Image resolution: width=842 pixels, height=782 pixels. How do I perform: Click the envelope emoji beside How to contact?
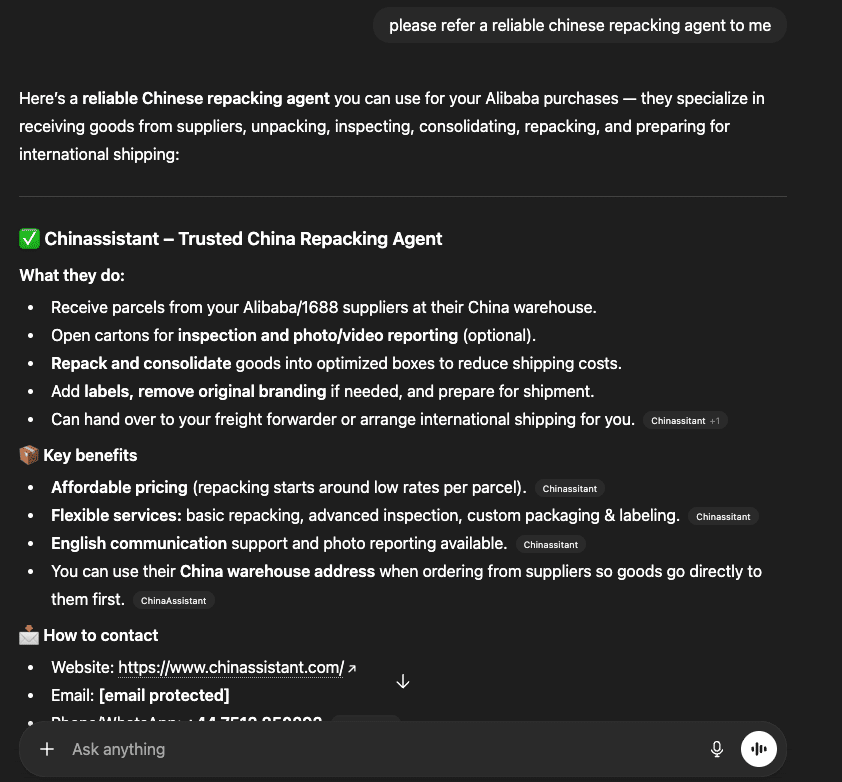tap(29, 635)
